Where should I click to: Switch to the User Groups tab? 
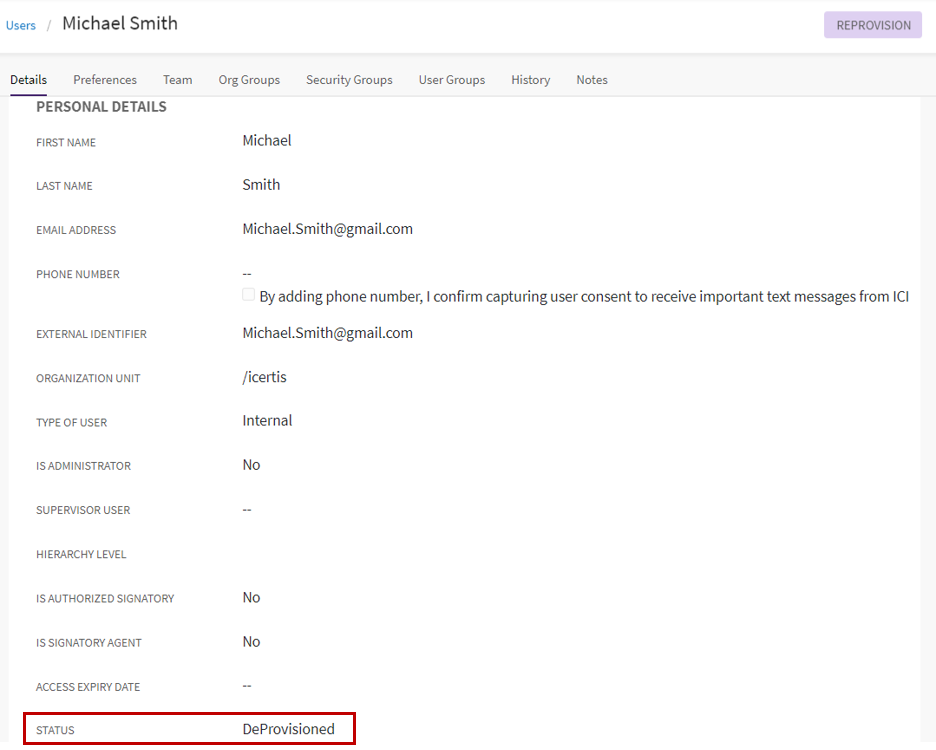[452, 80]
